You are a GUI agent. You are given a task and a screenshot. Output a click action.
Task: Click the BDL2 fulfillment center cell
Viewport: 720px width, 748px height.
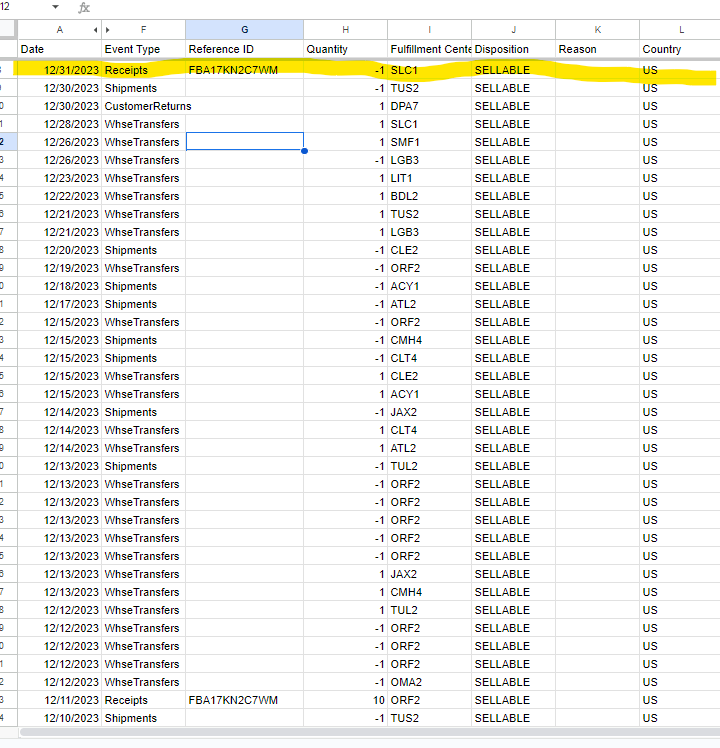[x=429, y=196]
